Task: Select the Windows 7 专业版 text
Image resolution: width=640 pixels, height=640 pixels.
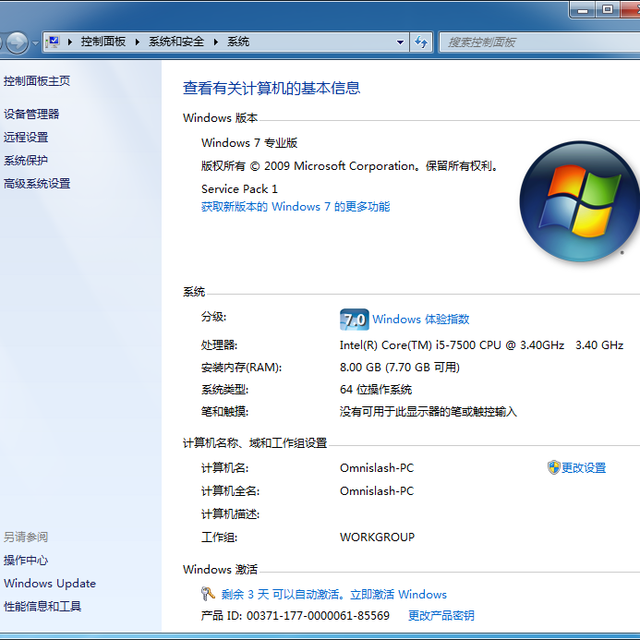Action: pyautogui.click(x=249, y=143)
